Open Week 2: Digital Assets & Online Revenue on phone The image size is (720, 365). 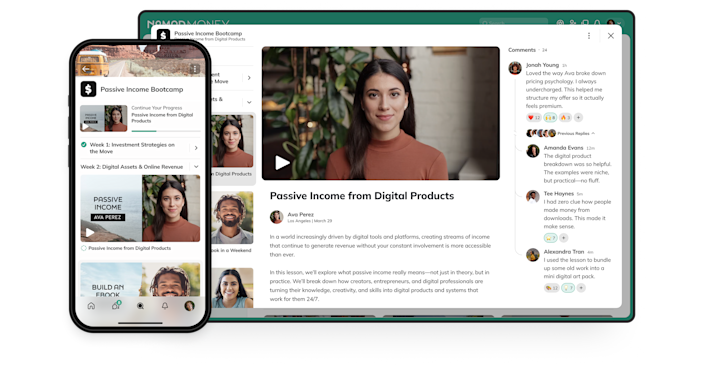click(x=132, y=167)
